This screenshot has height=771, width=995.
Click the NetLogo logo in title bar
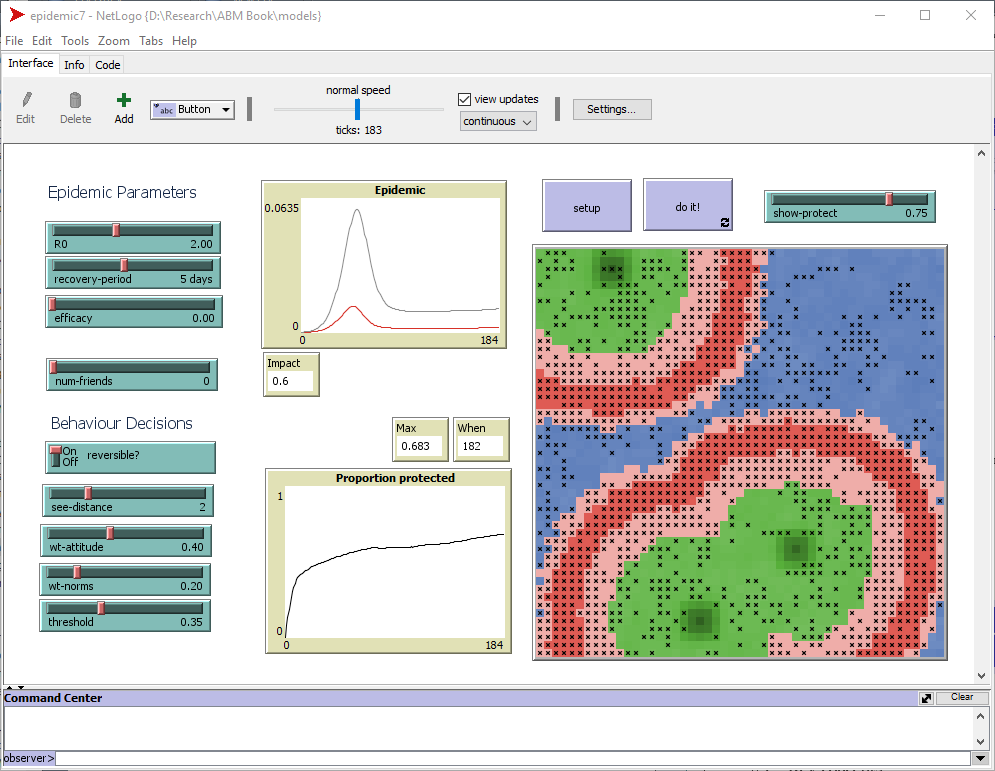tap(16, 16)
